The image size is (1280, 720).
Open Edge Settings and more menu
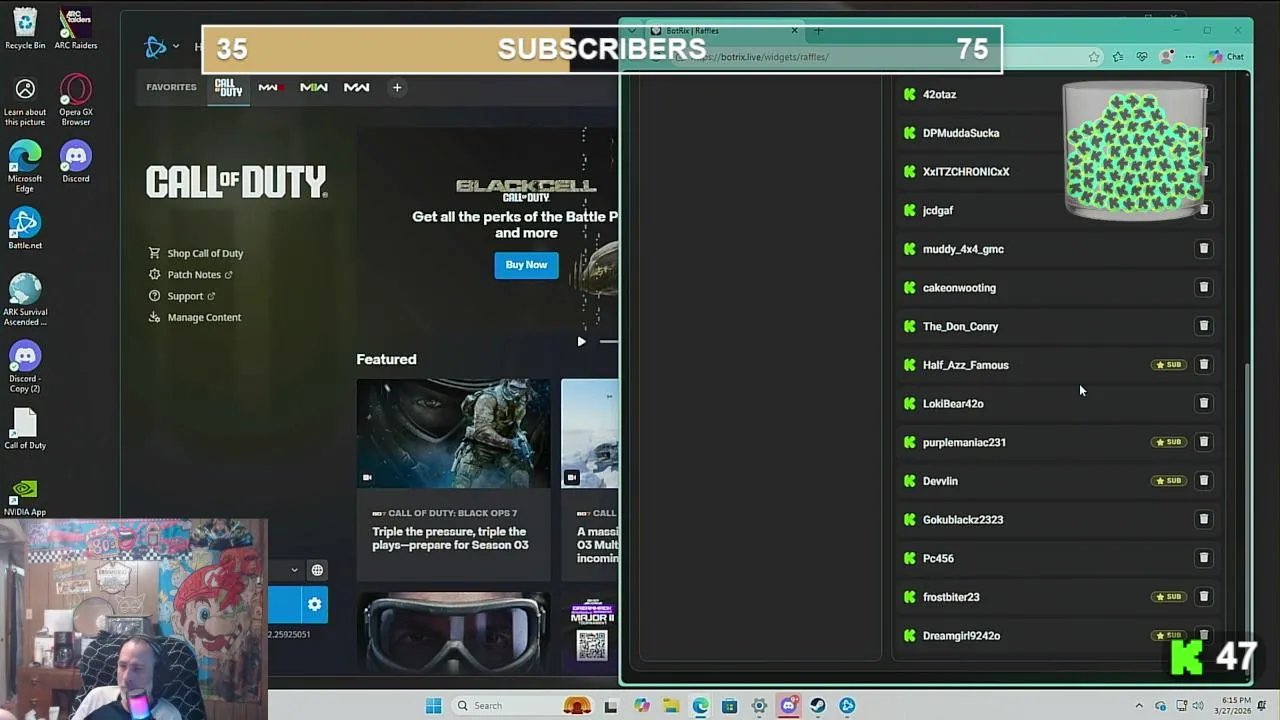tap(1189, 57)
